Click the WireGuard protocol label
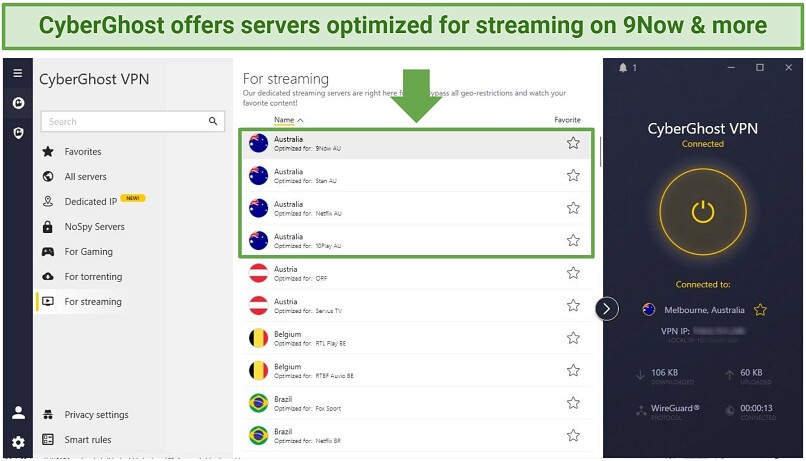The image size is (806, 461). click(675, 408)
